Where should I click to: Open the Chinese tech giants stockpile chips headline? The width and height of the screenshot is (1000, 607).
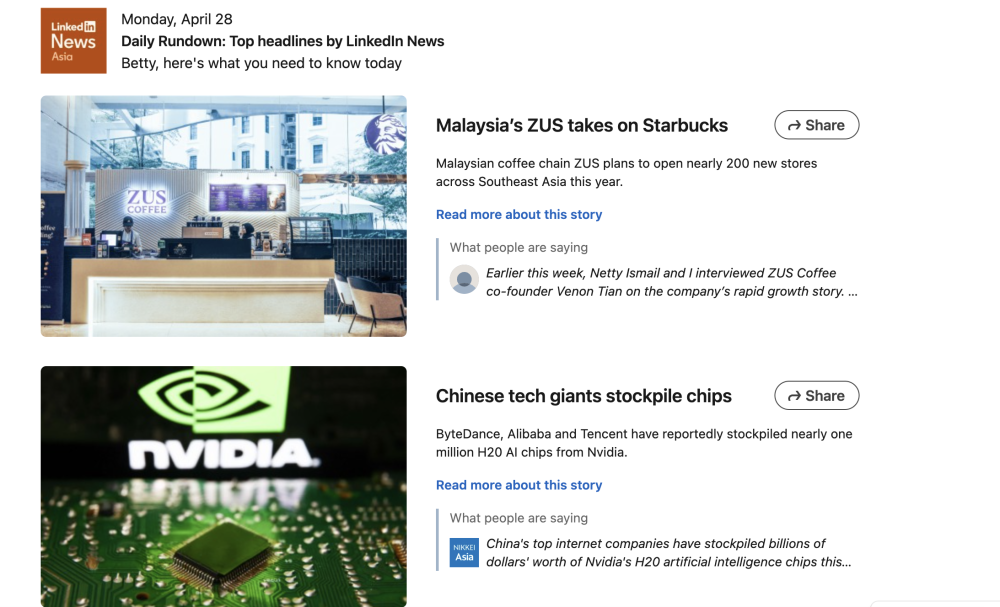(x=584, y=396)
